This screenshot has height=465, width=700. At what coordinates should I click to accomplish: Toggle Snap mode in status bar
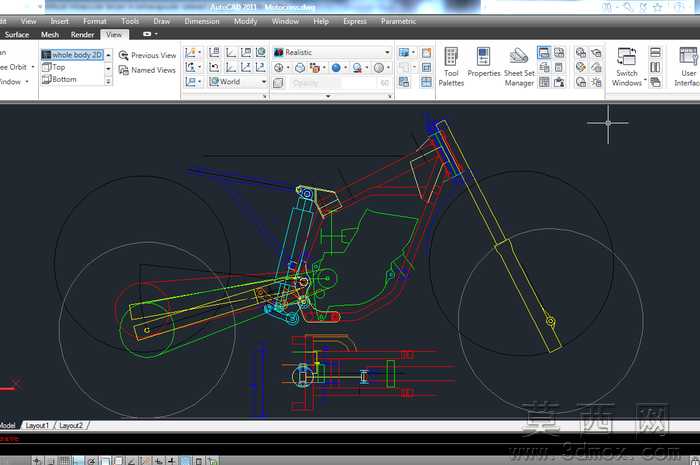pos(51,461)
